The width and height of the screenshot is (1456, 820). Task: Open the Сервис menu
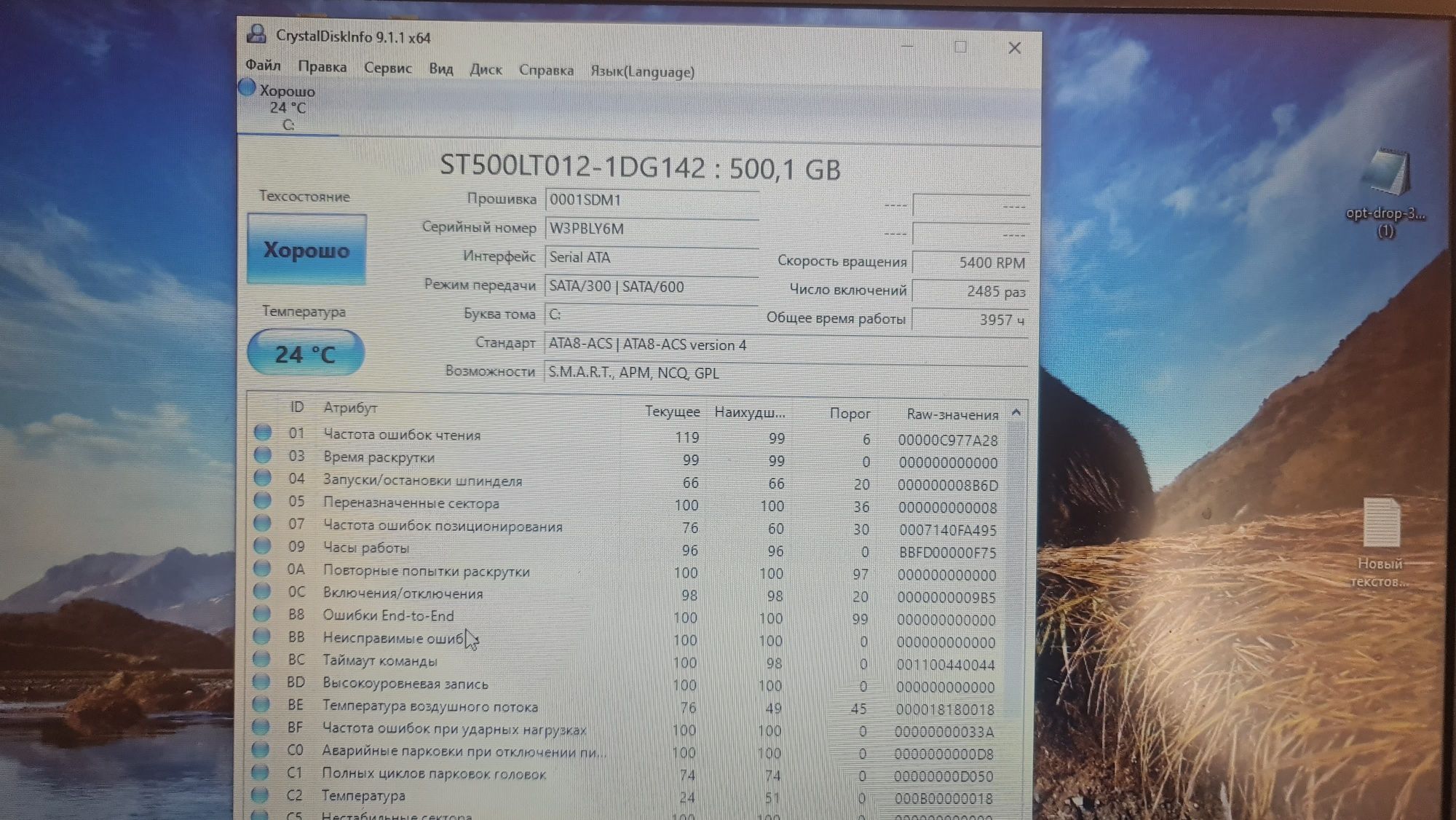387,68
